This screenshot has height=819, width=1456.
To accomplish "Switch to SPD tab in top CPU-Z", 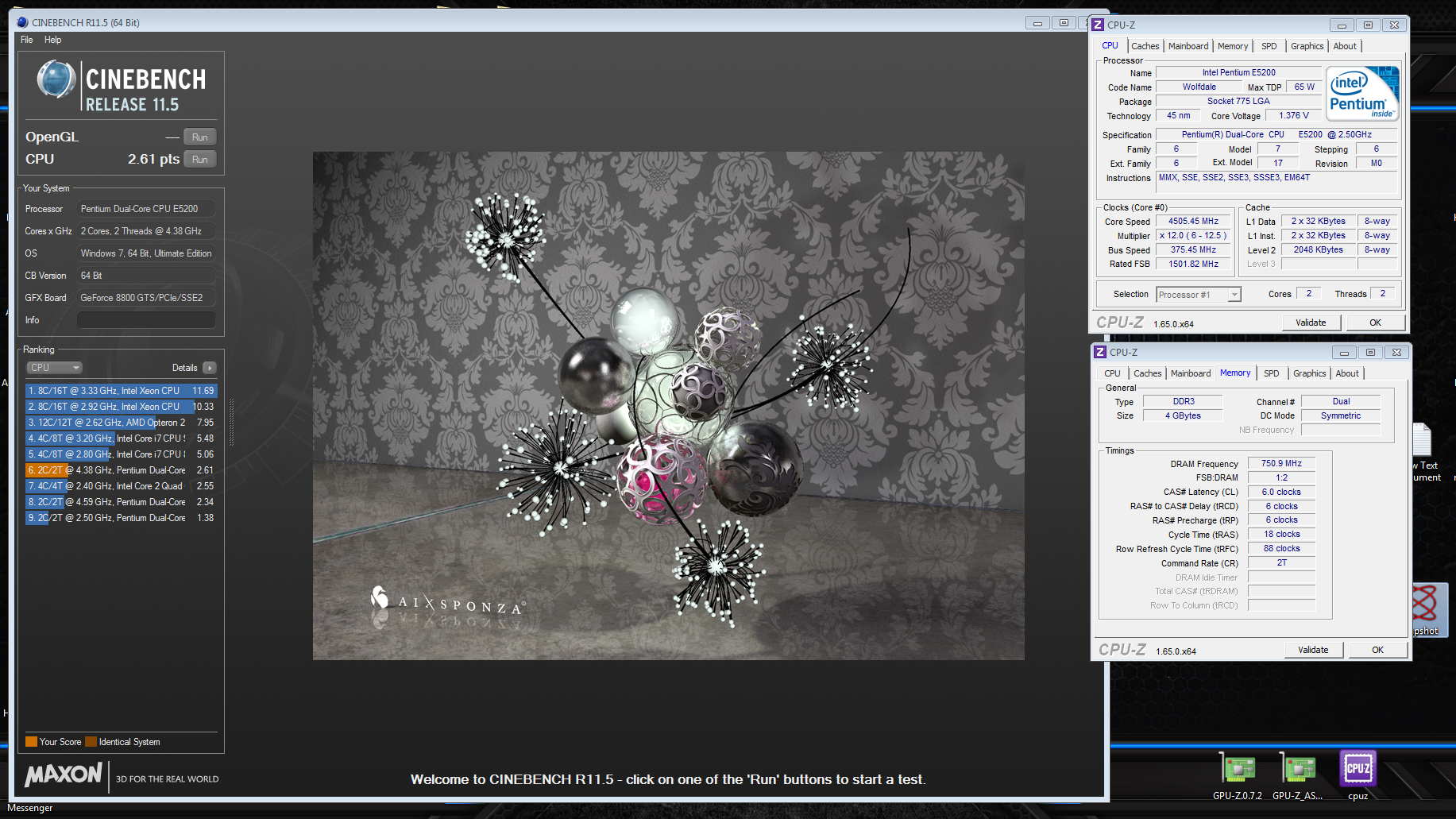I will 1269,46.
